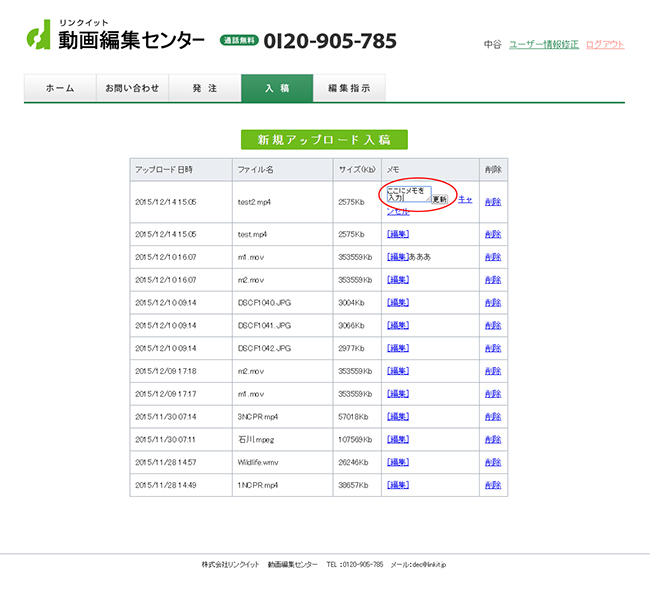Click the ログアウト link
Image resolution: width=650 pixels, height=603 pixels.
(x=605, y=44)
